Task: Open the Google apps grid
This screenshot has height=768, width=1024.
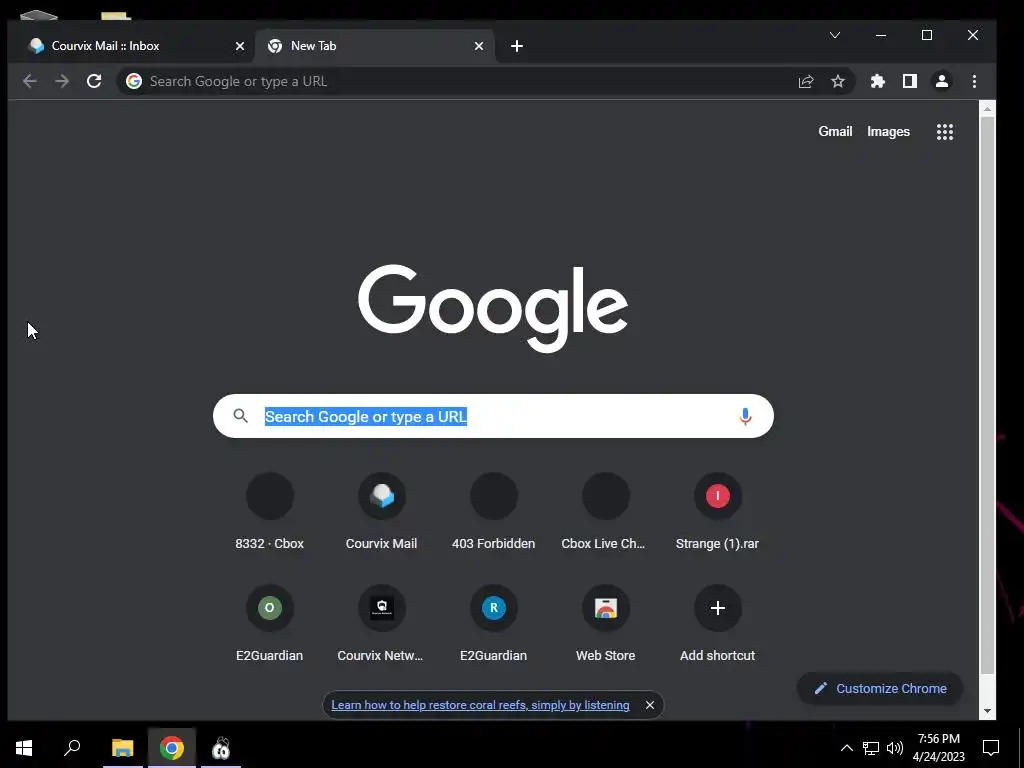Action: (x=944, y=132)
